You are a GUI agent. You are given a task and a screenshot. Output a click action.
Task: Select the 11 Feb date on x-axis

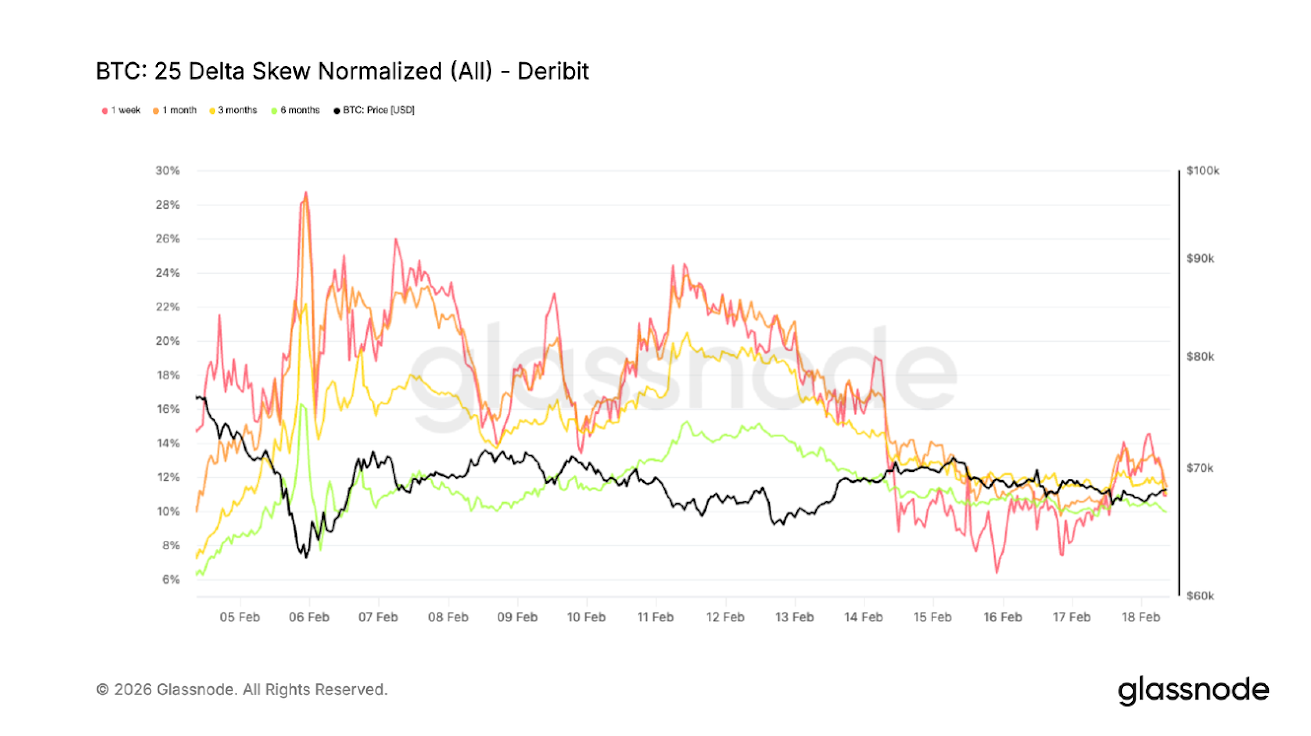tap(656, 617)
